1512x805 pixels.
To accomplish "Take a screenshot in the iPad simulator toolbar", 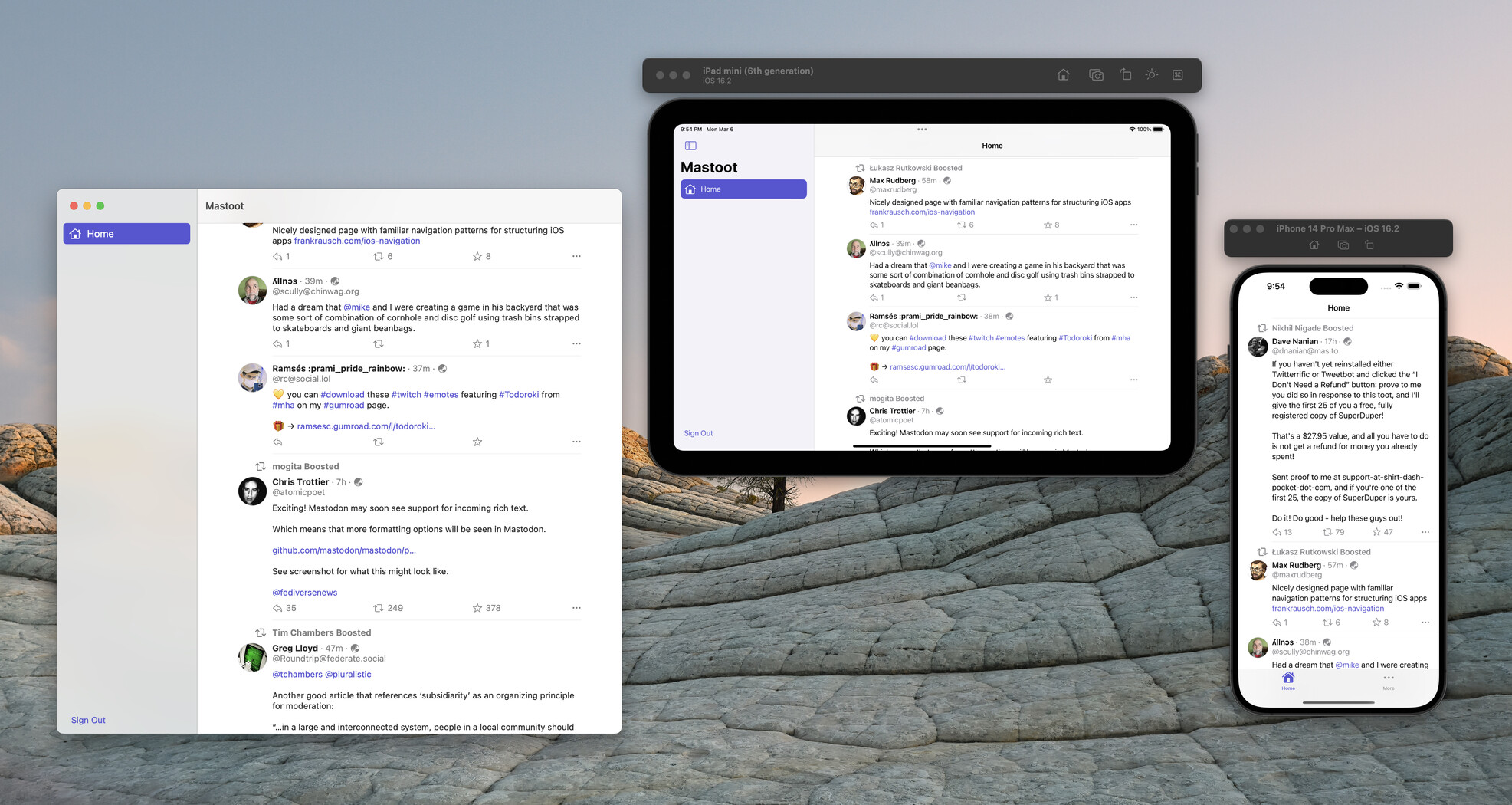I will 1097,75.
